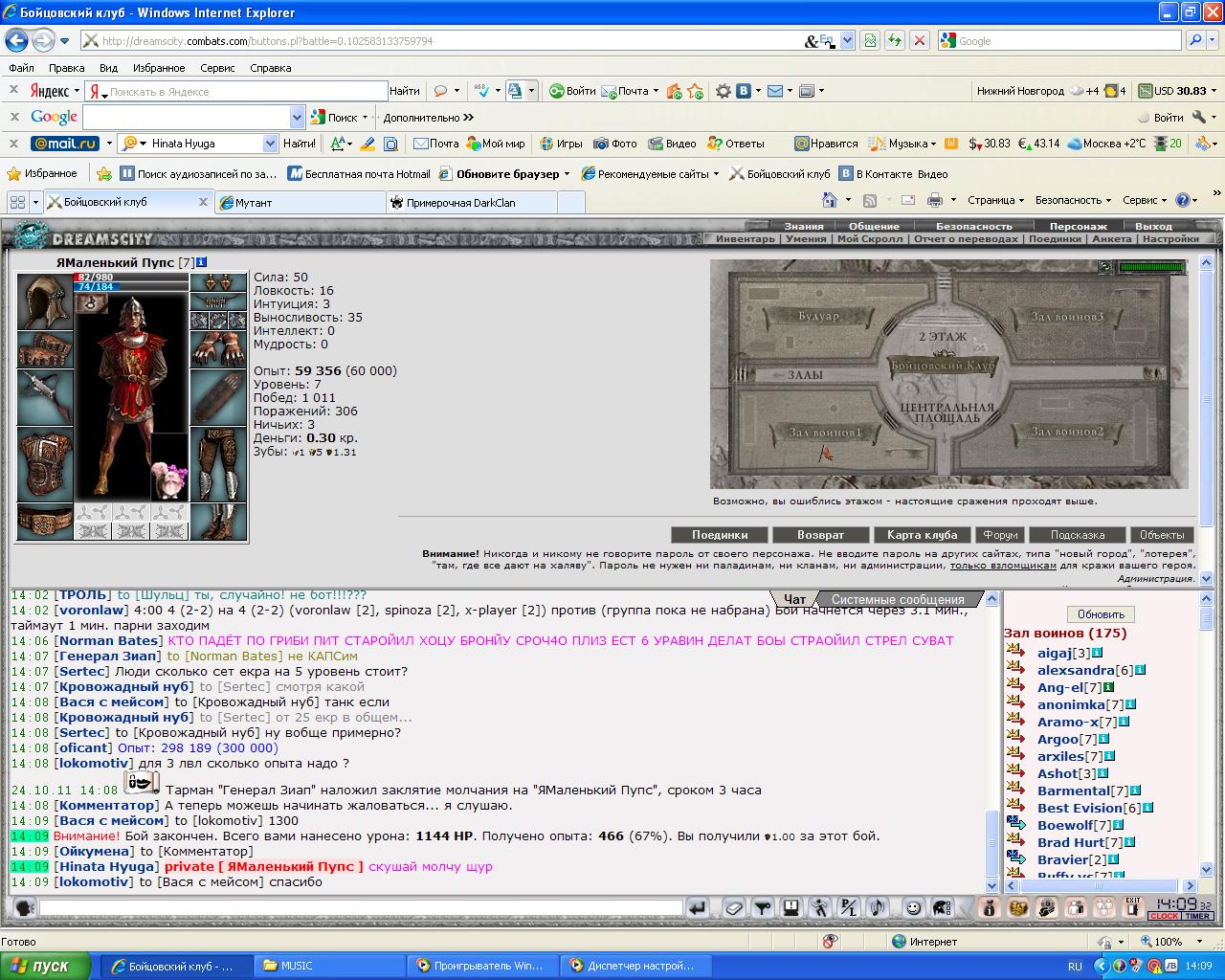Click the helmet equipment slot
Image resolution: width=1225 pixels, height=980 pixels.
[x=45, y=301]
